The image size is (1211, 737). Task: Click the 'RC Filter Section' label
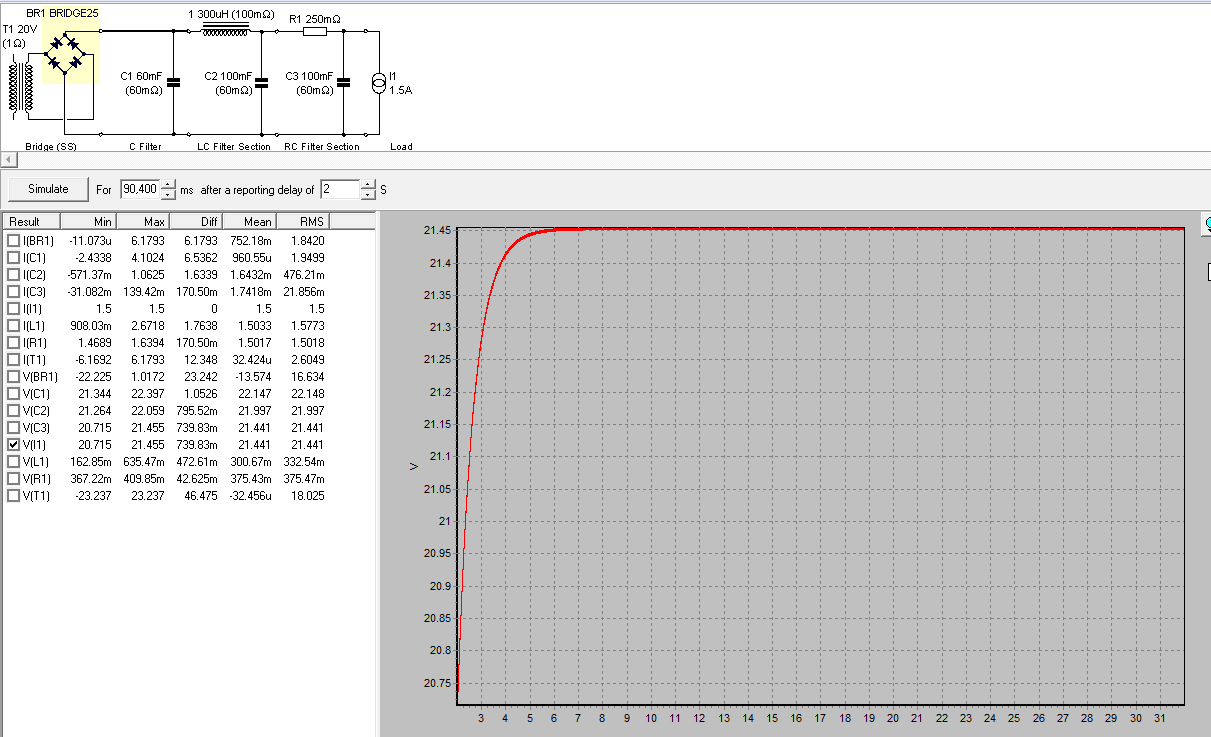[321, 146]
